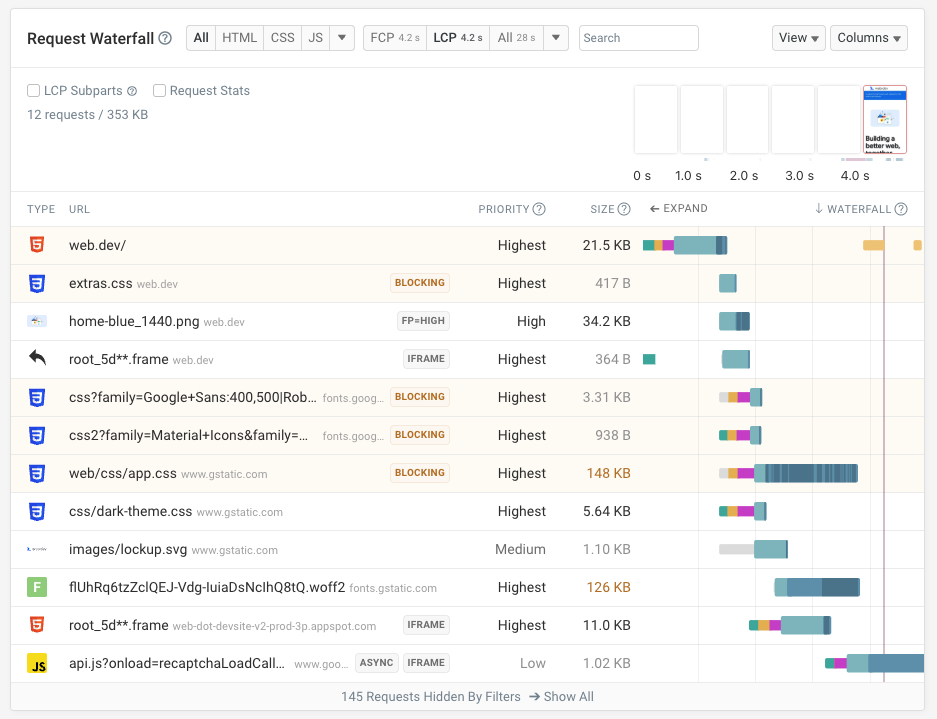Open the View dropdown menu
The image size is (937, 719).
click(798, 38)
